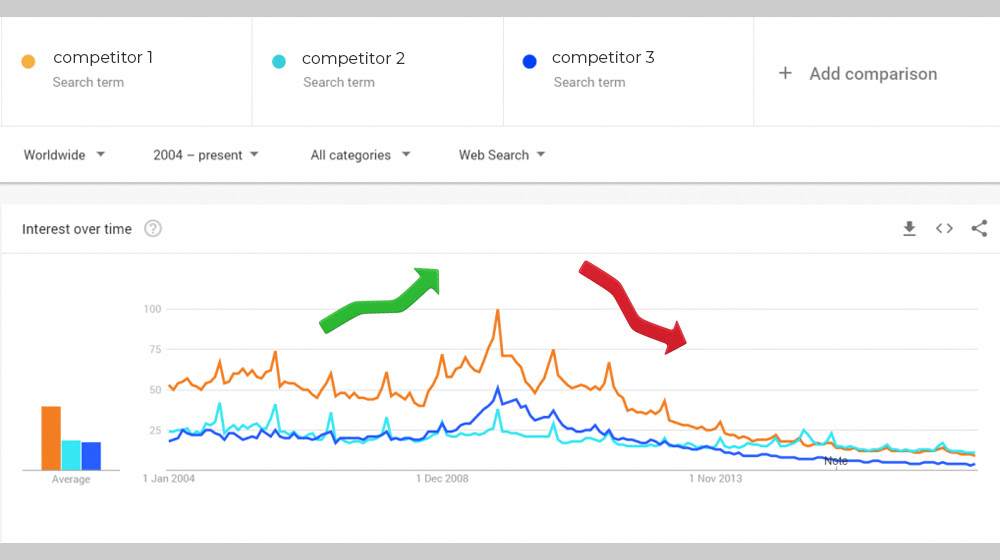Open the Interest over time help icon
1000x560 pixels.
pos(153,228)
